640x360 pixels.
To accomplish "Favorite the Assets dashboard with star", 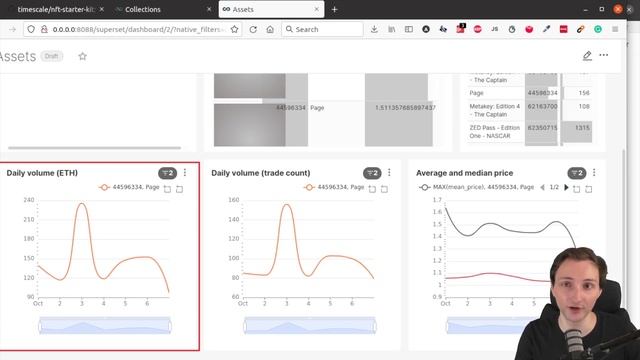I will [82, 56].
